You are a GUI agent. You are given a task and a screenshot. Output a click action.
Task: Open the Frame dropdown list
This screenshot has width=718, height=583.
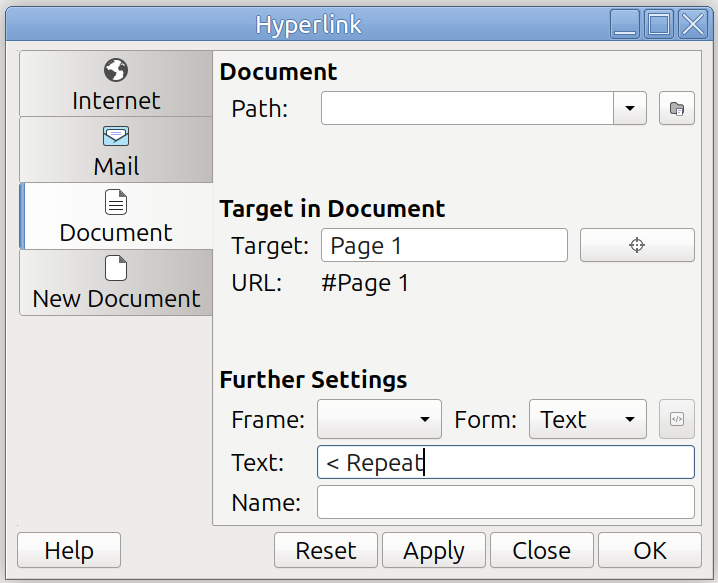click(379, 420)
